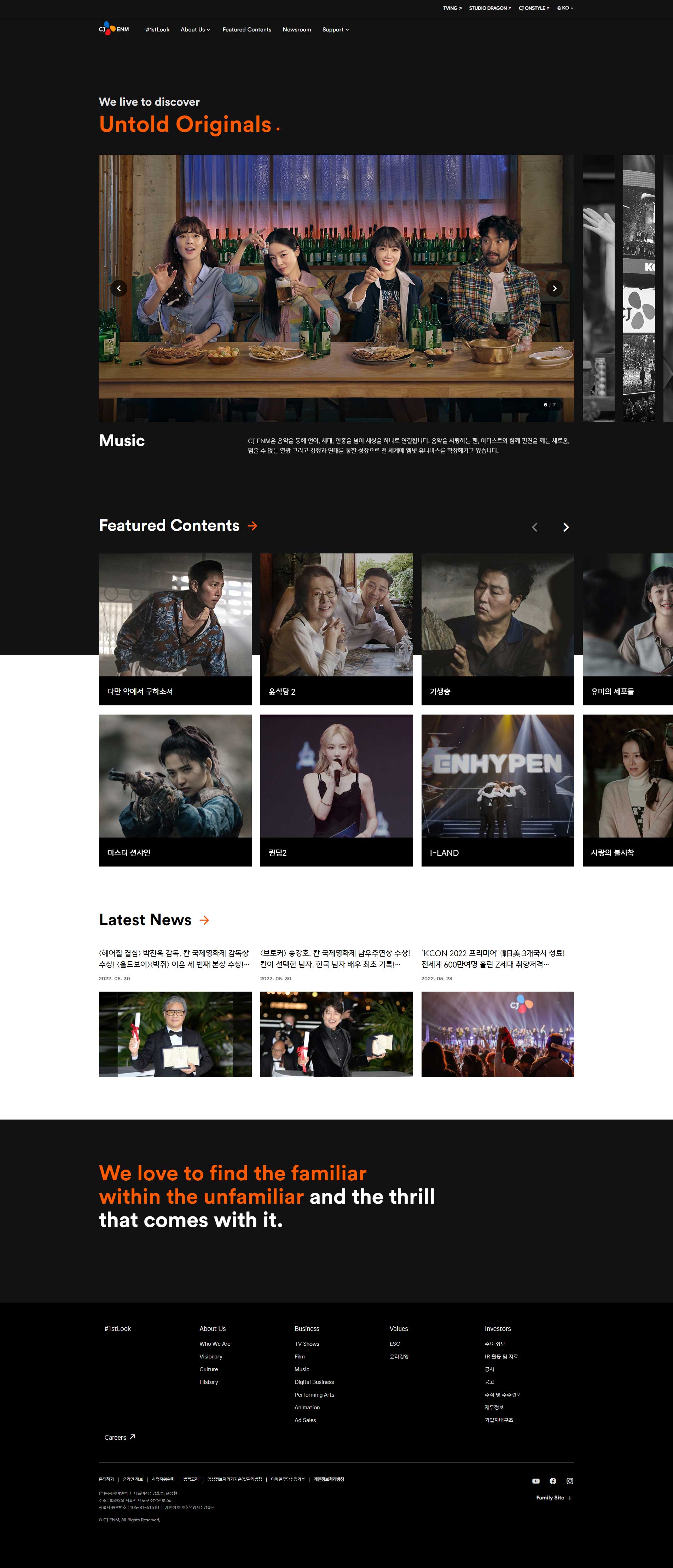Expand the About Us dropdown menu
The width and height of the screenshot is (673, 1568).
coord(195,29)
